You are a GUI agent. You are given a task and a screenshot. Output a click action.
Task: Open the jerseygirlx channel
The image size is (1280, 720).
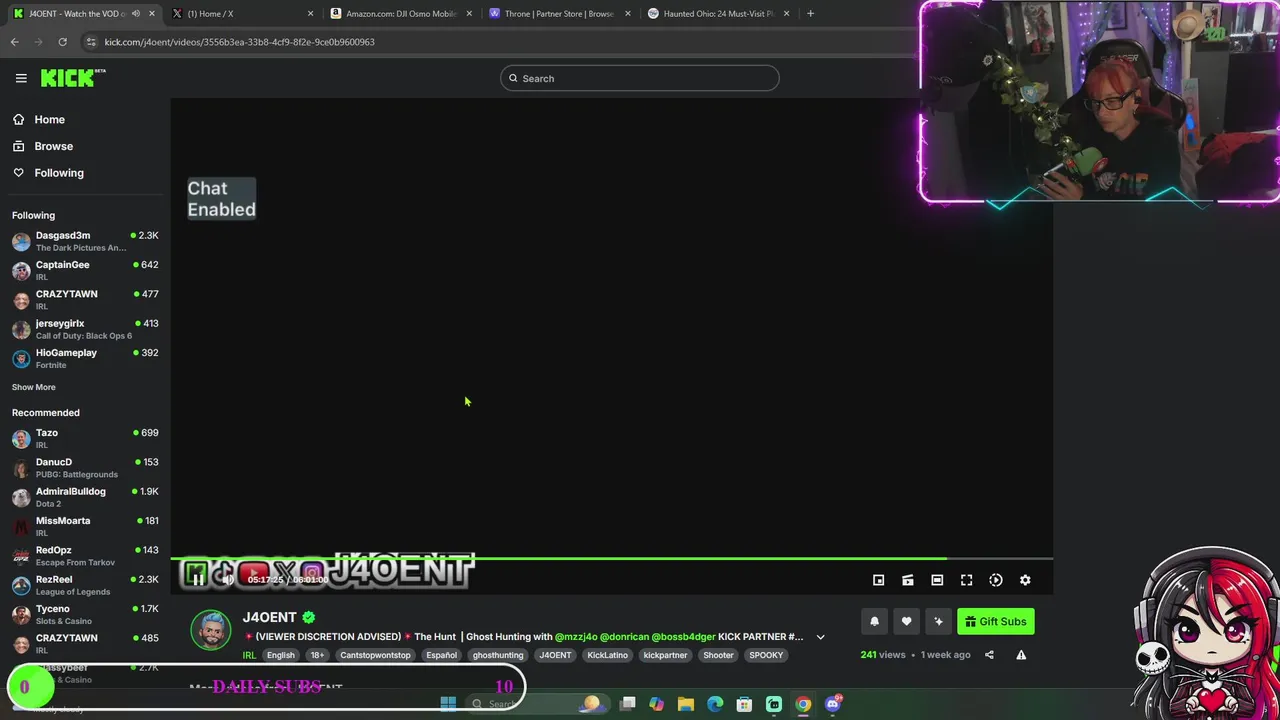point(84,329)
